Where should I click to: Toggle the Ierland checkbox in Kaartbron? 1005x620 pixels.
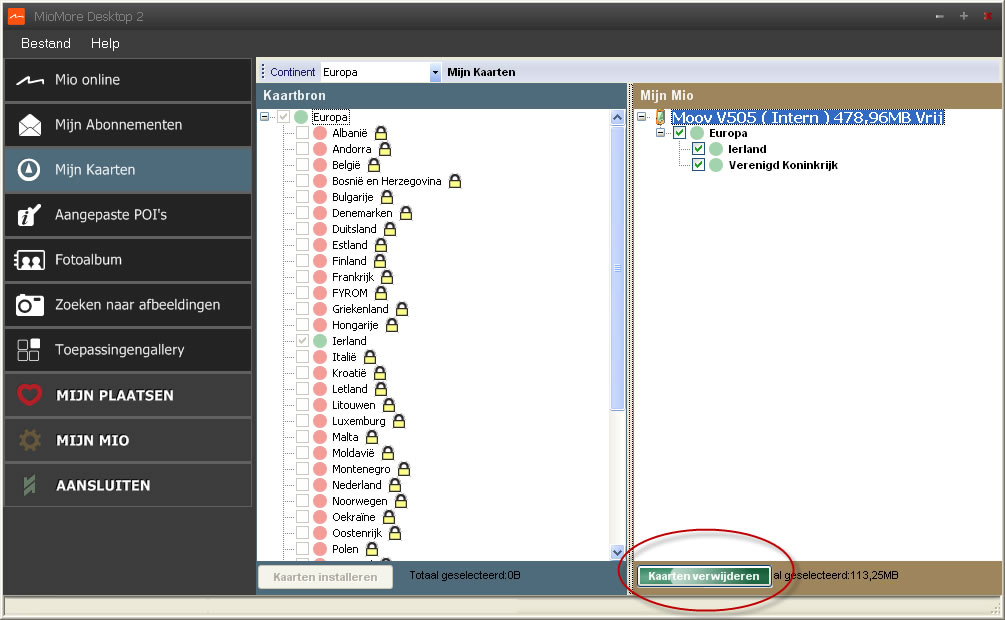(x=303, y=341)
